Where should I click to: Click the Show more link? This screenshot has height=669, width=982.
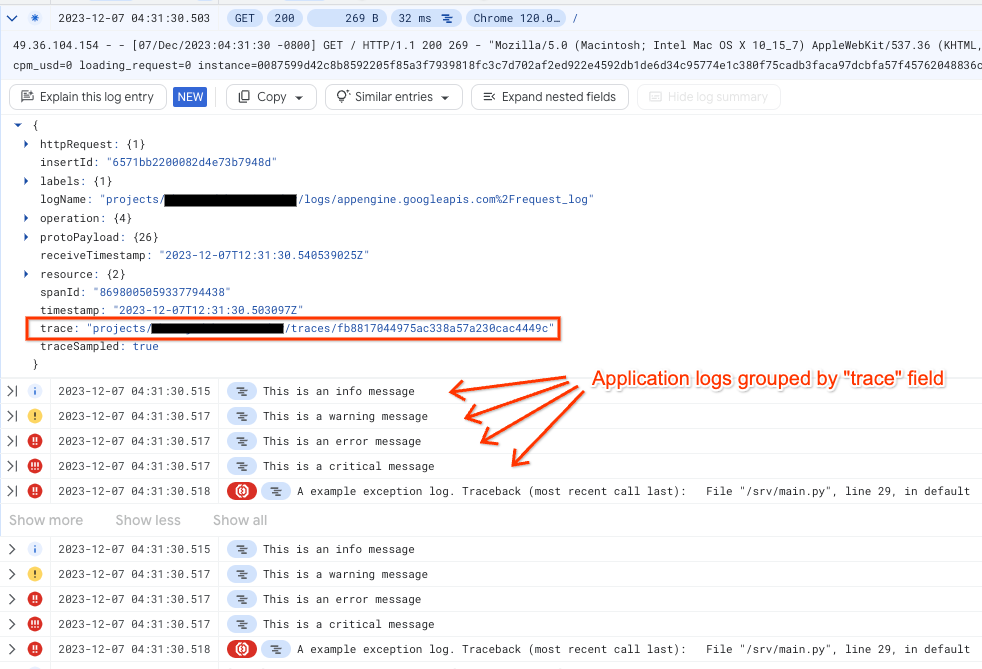(46, 520)
